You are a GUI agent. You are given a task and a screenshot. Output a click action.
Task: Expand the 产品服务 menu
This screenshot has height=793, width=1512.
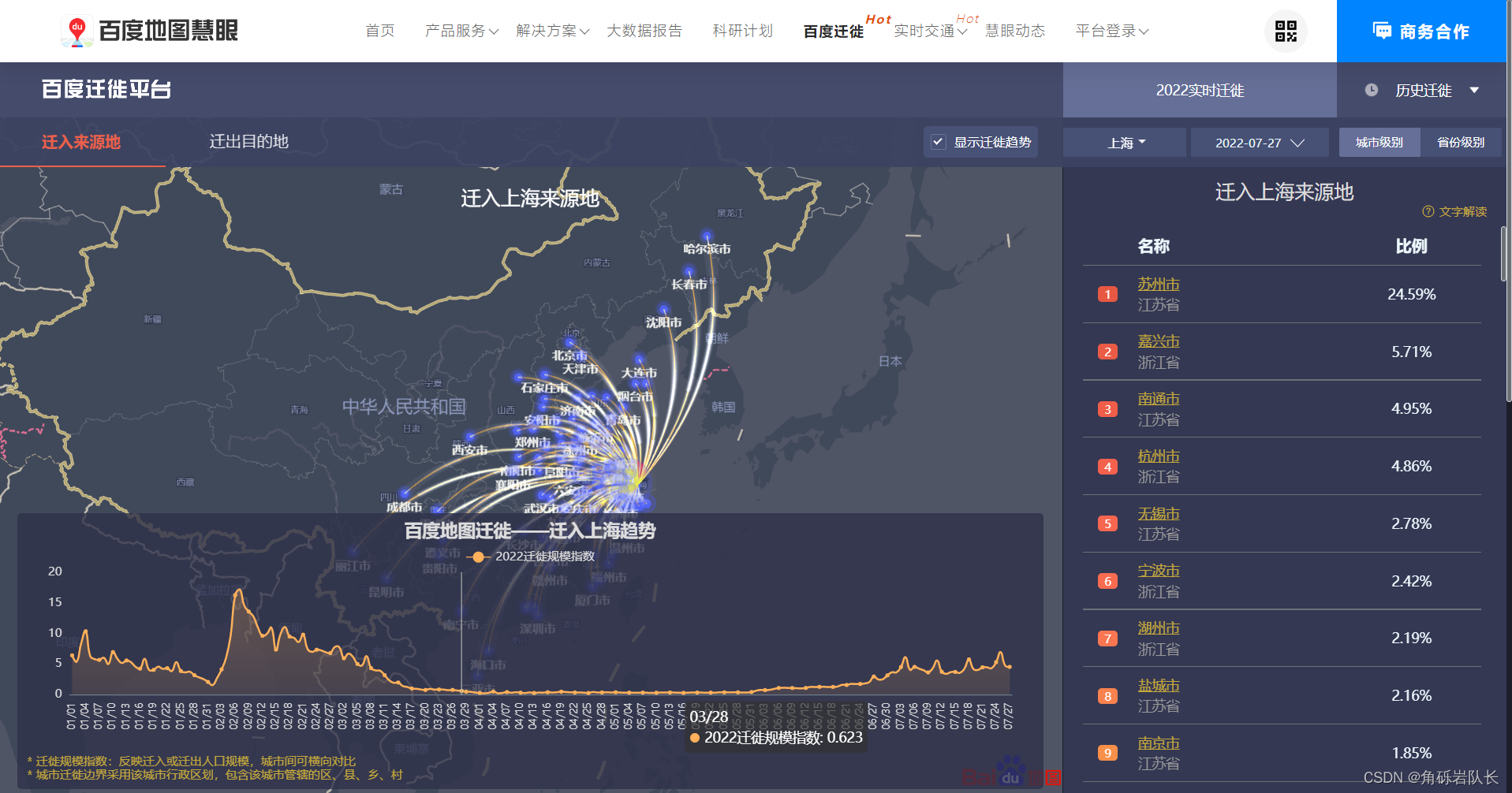[461, 31]
